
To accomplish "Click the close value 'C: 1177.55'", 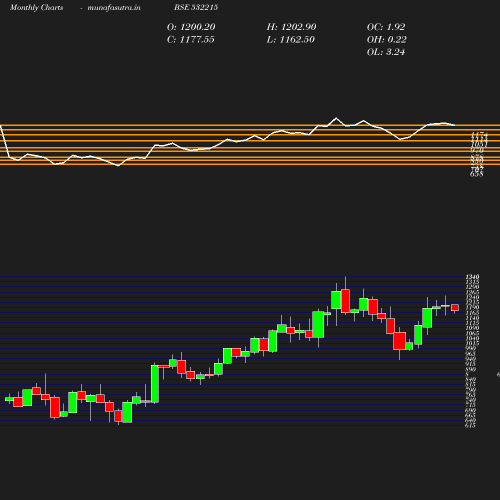I will (x=191, y=39).
